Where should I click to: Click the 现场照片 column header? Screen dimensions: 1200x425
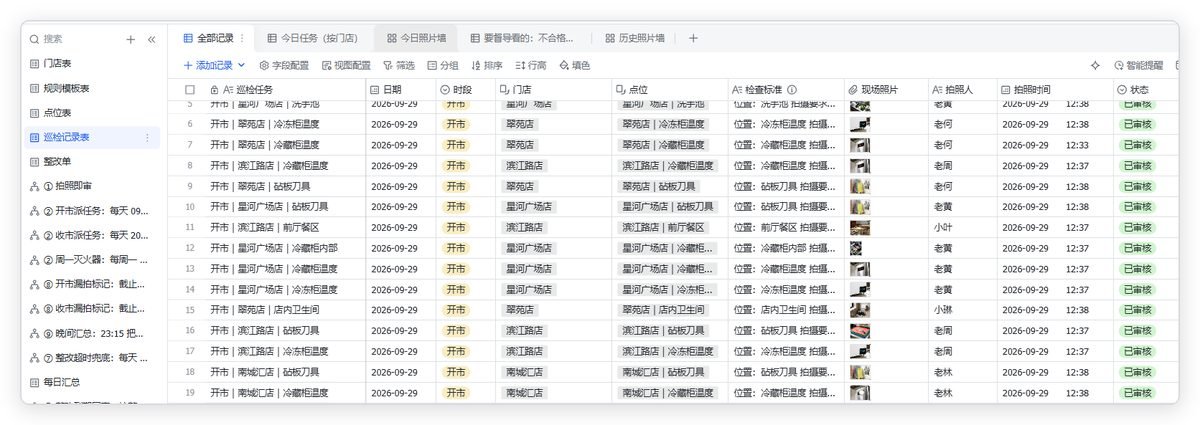[x=885, y=89]
